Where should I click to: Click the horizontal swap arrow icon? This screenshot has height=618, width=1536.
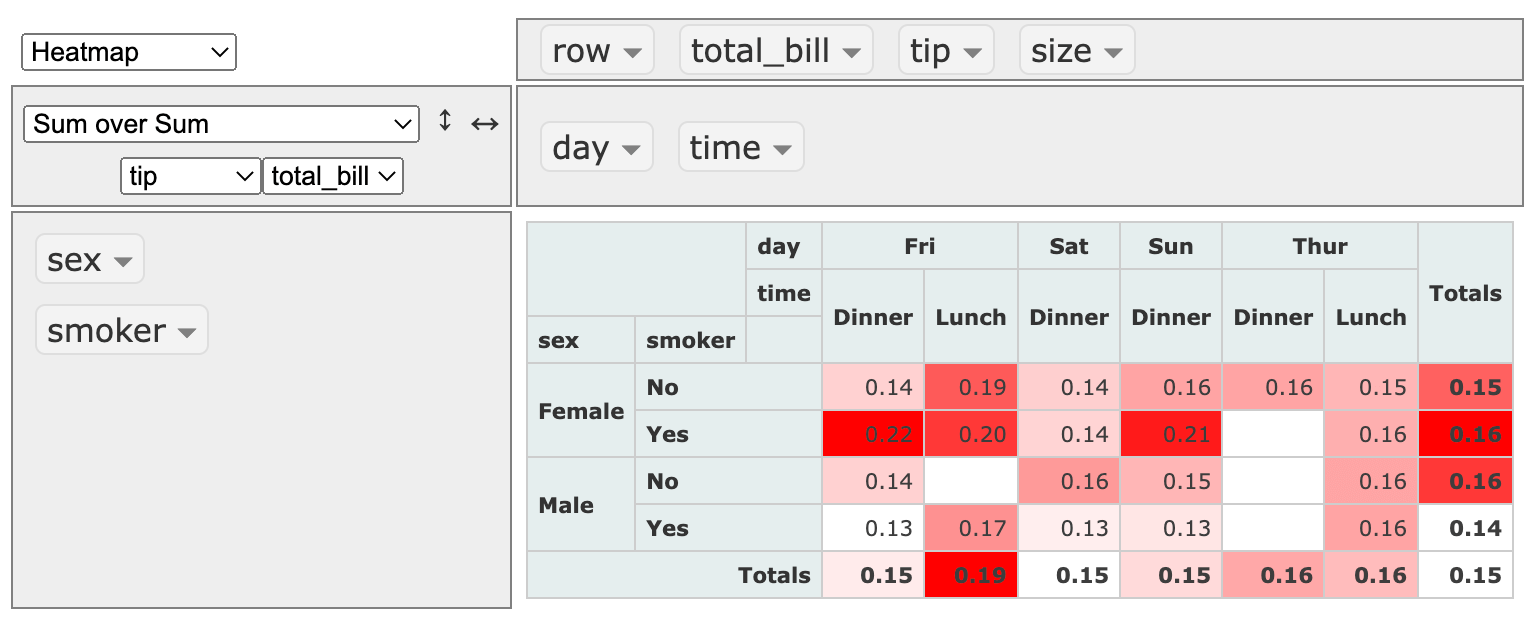coord(484,123)
